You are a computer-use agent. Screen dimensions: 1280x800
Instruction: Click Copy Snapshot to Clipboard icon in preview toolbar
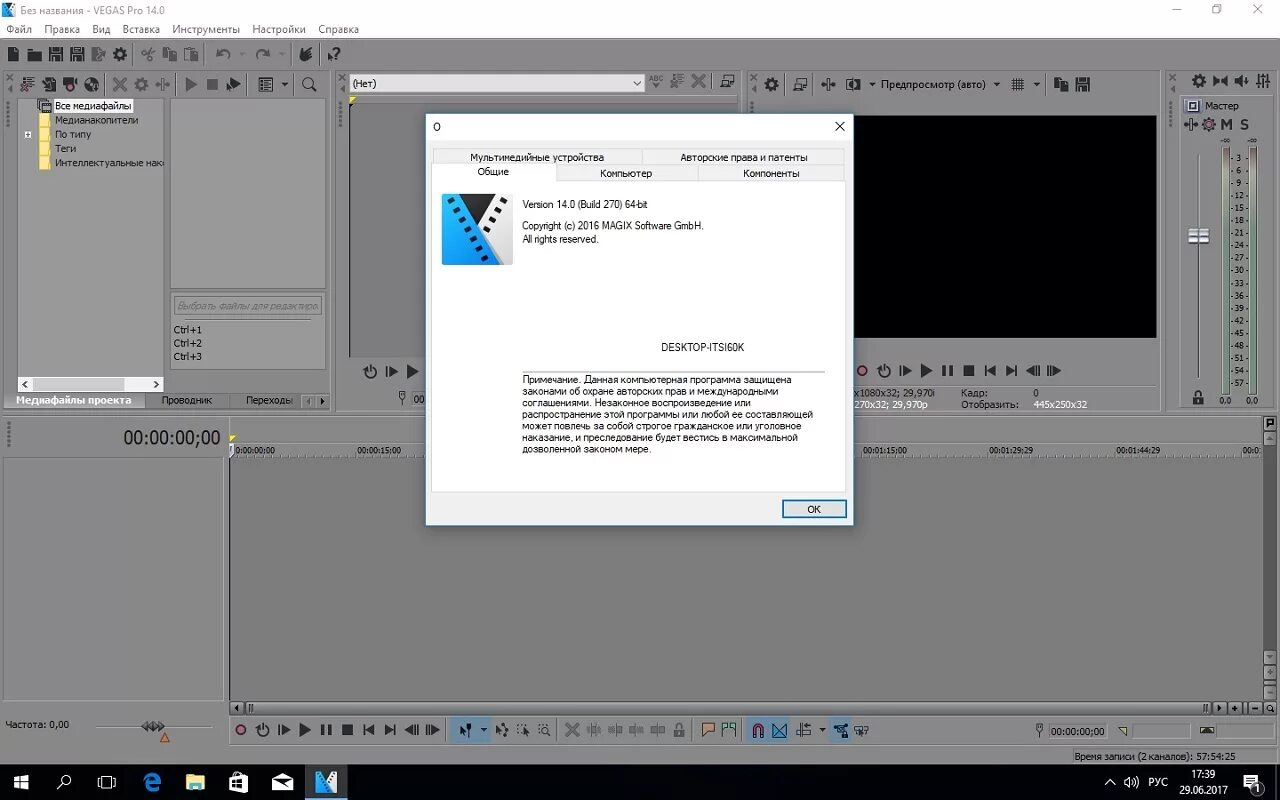1061,85
